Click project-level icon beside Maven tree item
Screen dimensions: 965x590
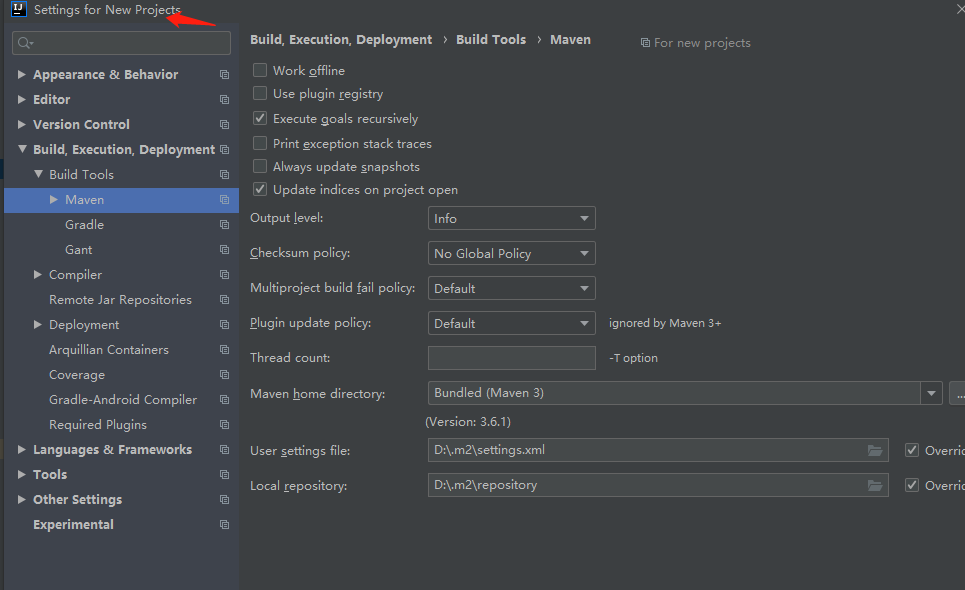(x=224, y=200)
